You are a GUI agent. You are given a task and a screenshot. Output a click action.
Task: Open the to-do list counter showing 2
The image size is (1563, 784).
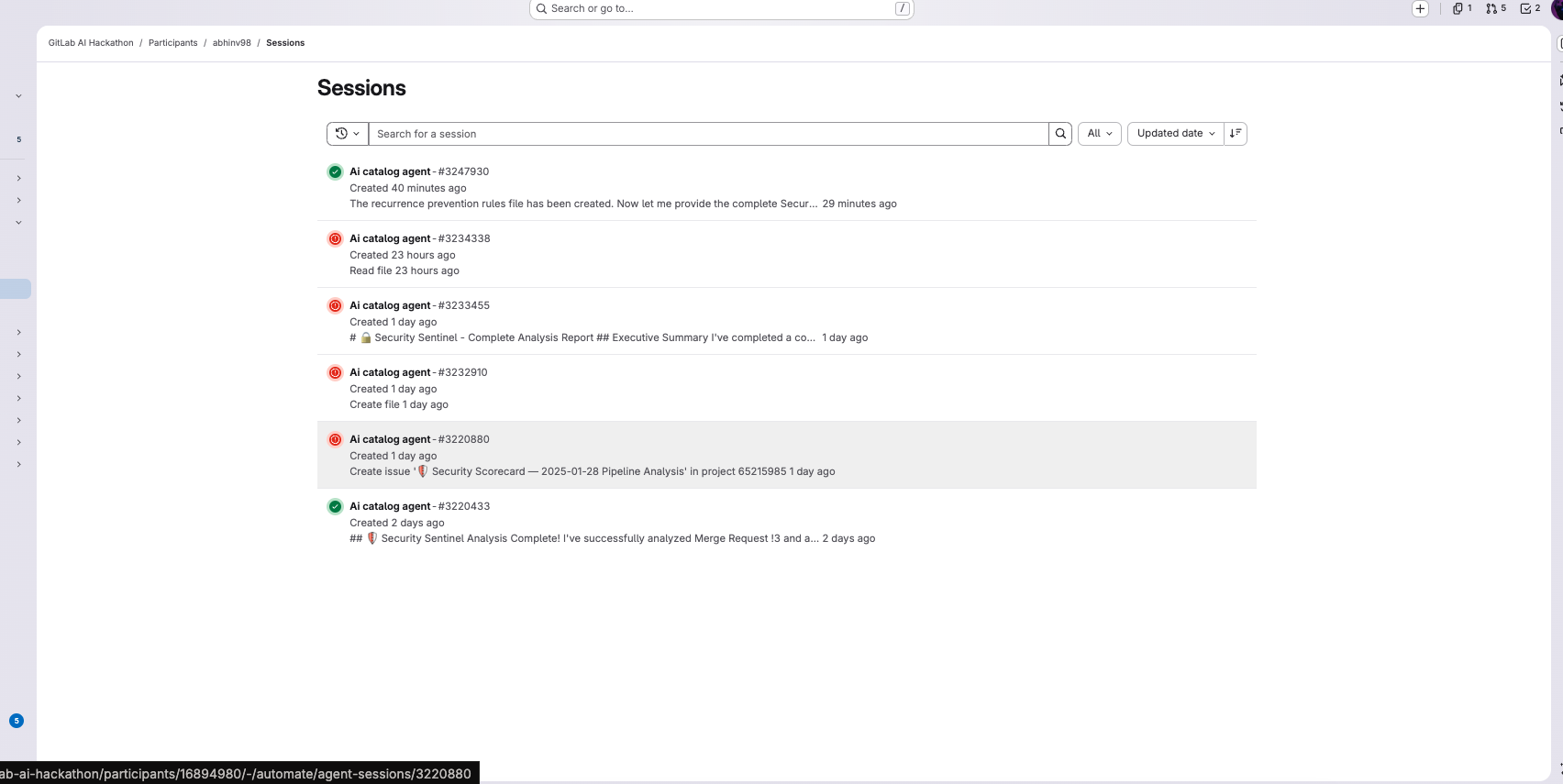pyautogui.click(x=1530, y=8)
